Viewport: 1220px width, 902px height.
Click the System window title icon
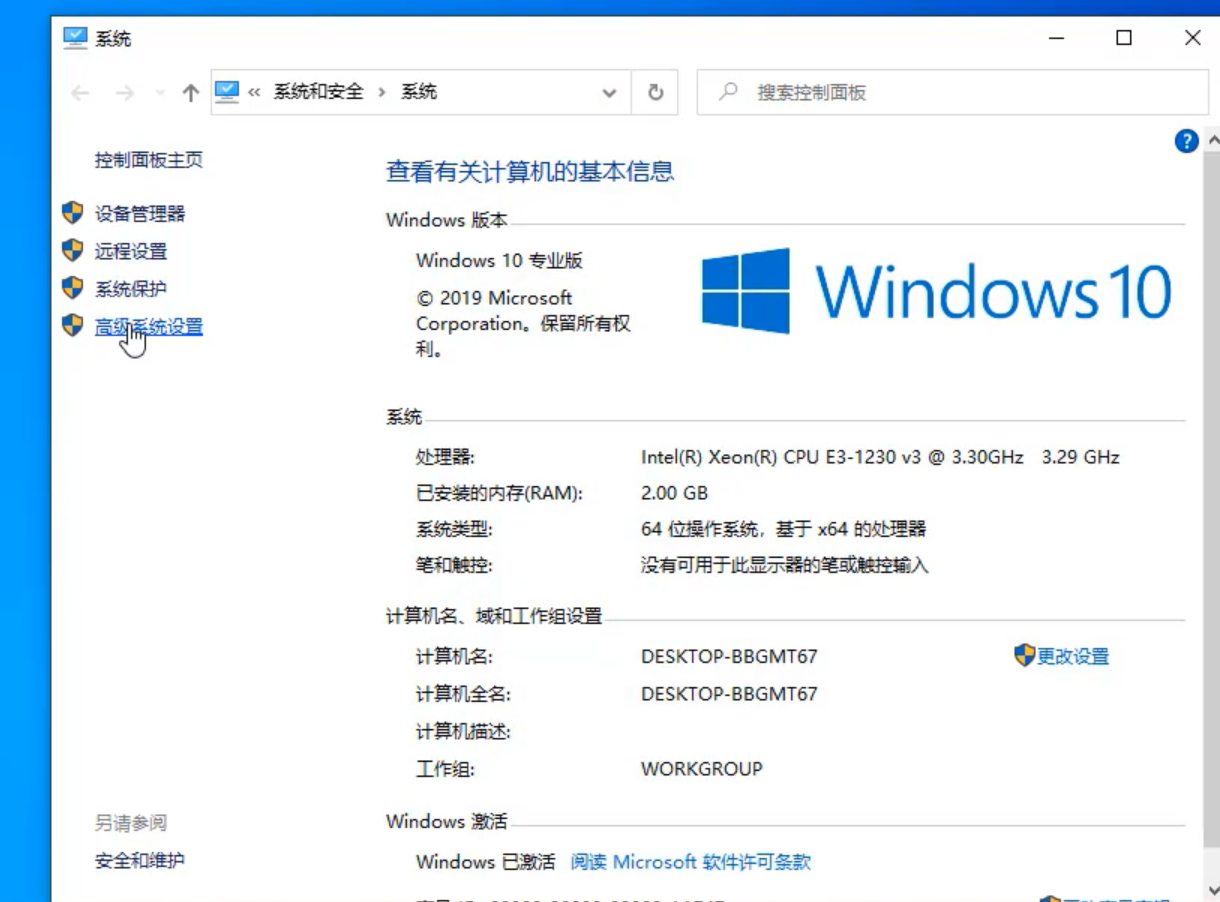[75, 38]
